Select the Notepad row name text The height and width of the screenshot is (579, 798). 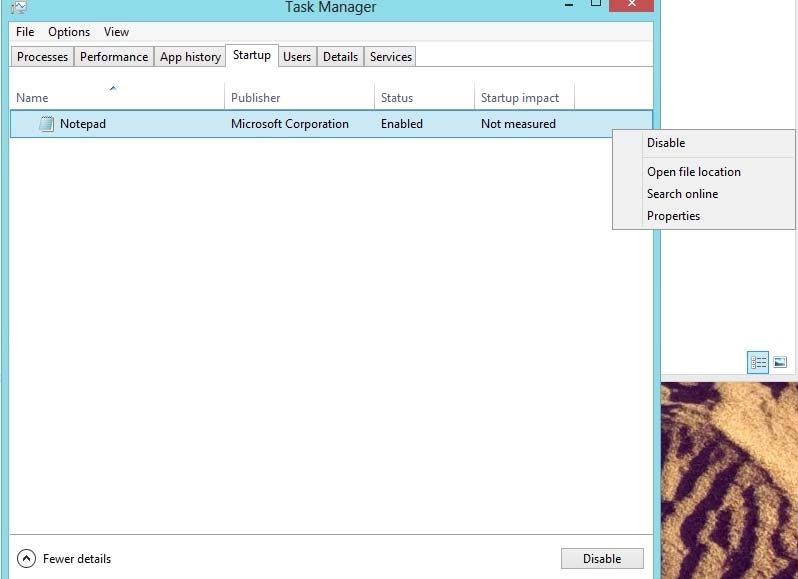[x=83, y=124]
